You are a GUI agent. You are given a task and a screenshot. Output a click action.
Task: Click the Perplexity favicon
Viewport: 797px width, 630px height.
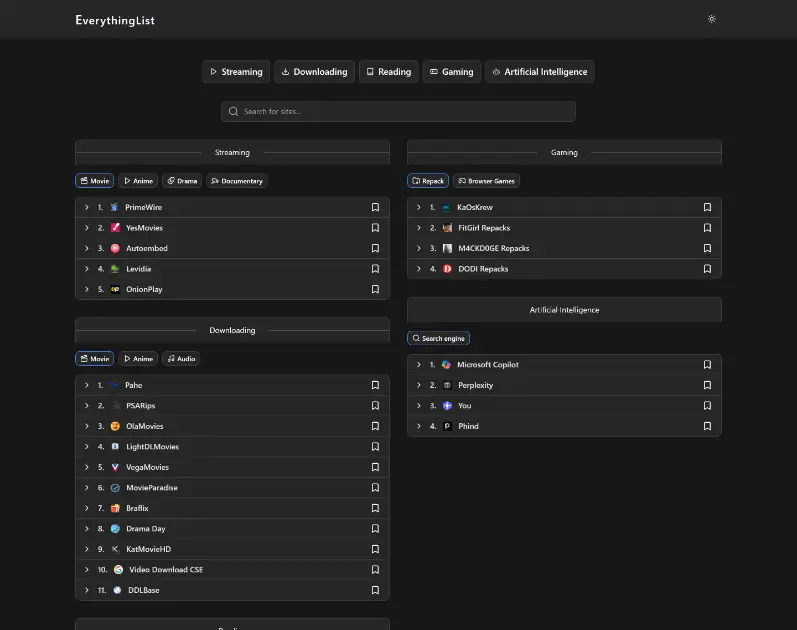[x=447, y=385]
